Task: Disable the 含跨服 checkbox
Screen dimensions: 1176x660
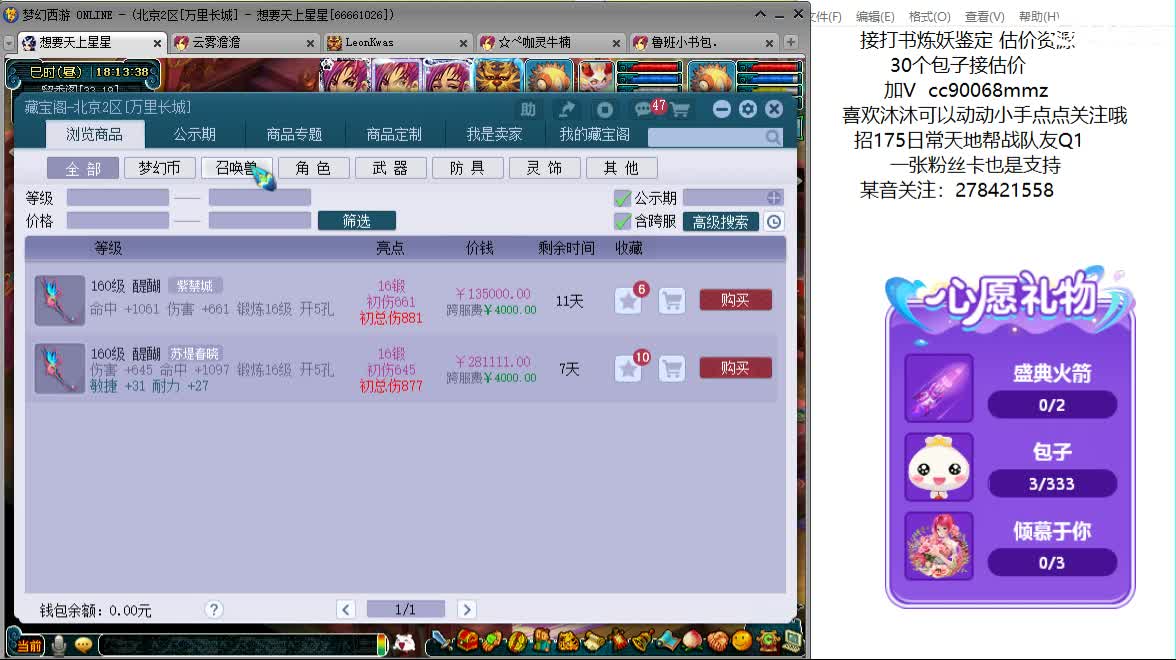Action: point(623,222)
